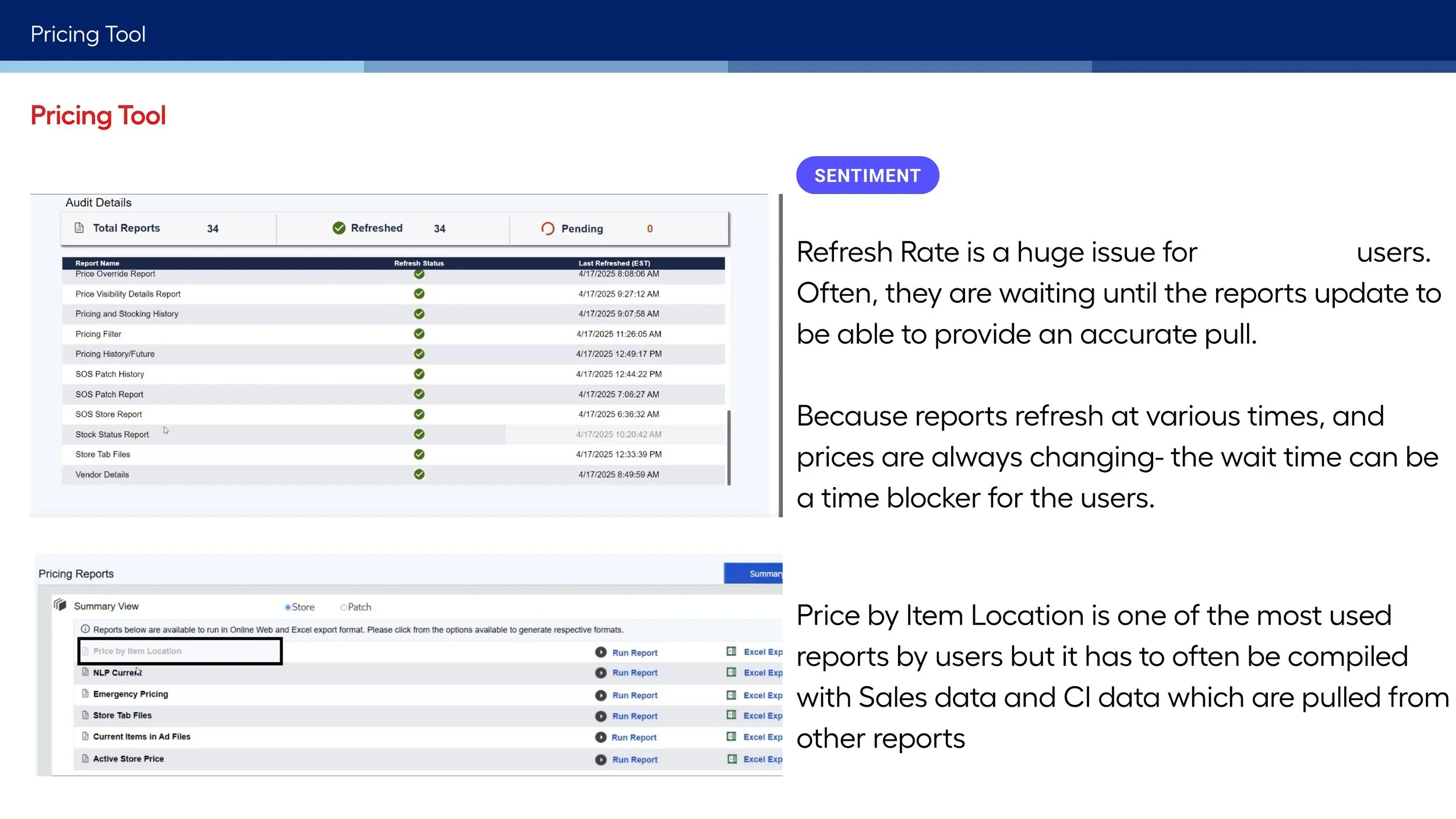
Task: Click the highlighted Price by Item Location entry
Action: tap(137, 651)
